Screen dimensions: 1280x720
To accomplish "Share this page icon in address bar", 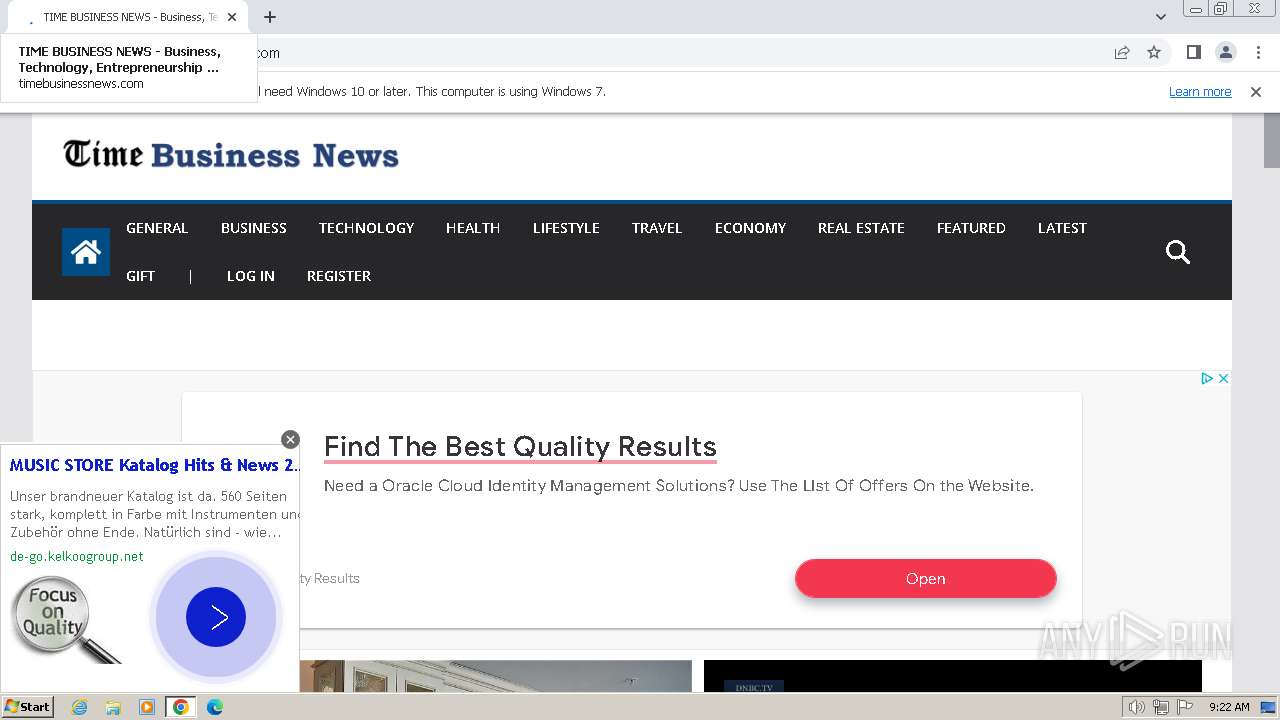I will [x=1122, y=52].
